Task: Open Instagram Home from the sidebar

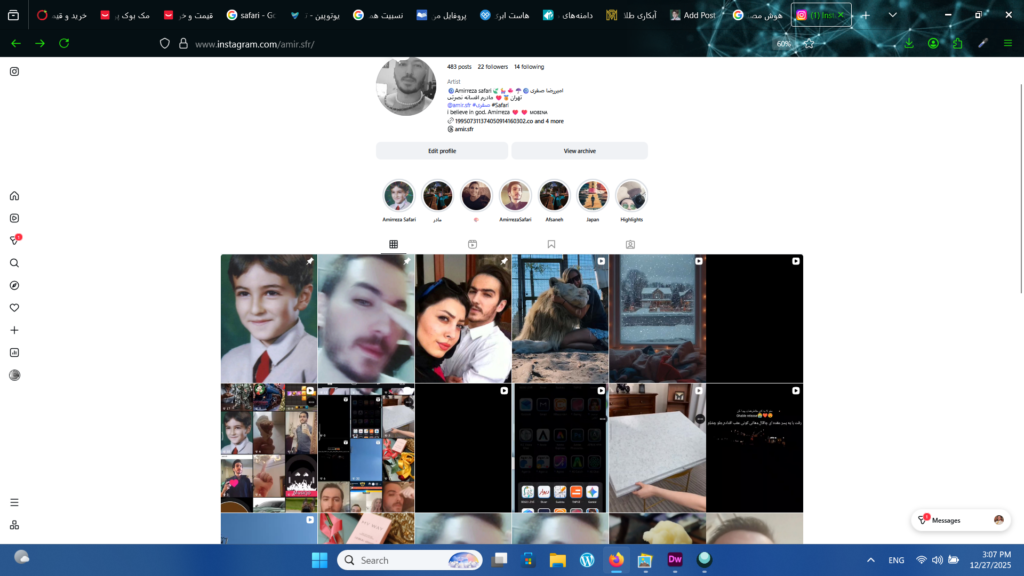Action: coord(14,196)
